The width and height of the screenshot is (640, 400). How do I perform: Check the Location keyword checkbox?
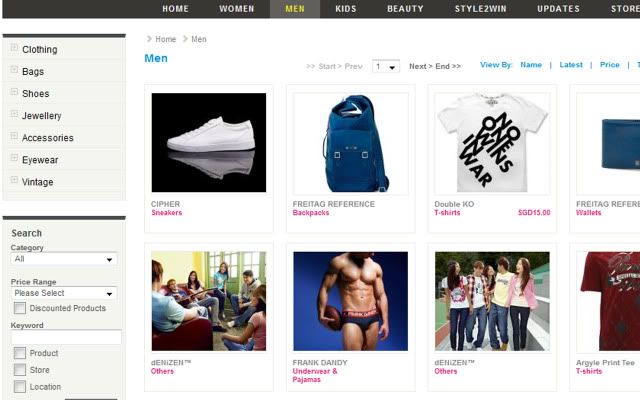pyautogui.click(x=20, y=386)
